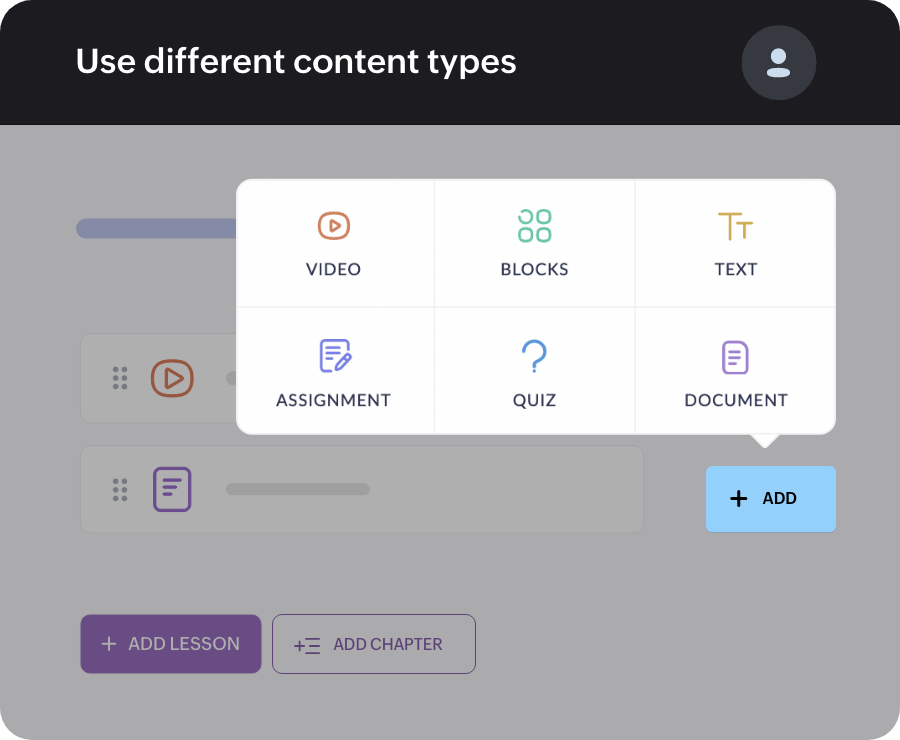The width and height of the screenshot is (900, 740).
Task: Select the VIDEO label in popup
Action: click(x=333, y=269)
